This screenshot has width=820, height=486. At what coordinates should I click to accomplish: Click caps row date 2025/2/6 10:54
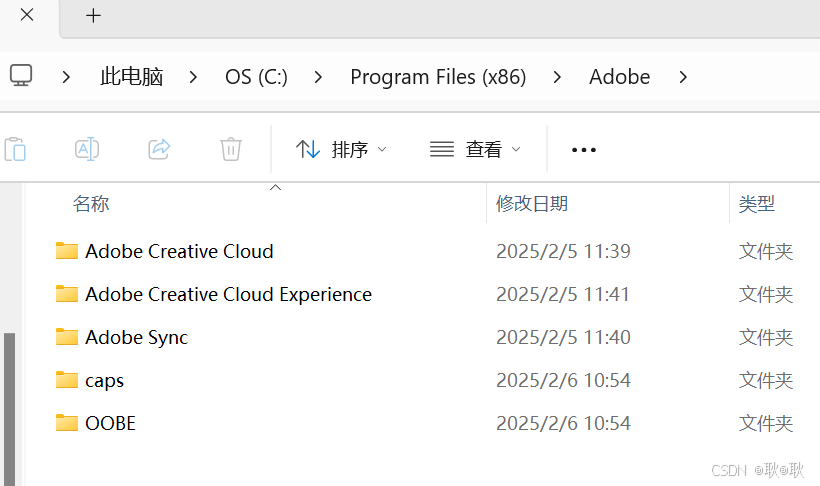click(x=563, y=380)
